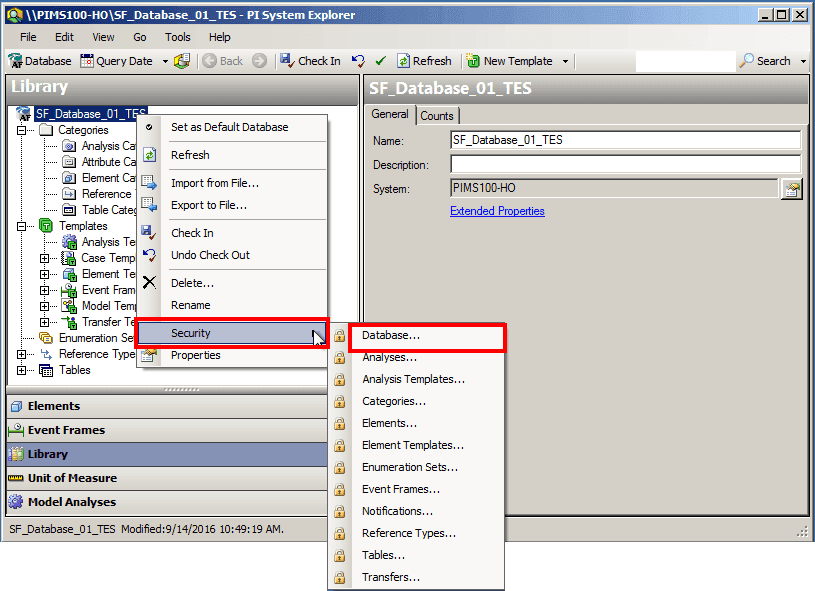Switch to the Counts tab
The height and width of the screenshot is (591, 815).
[437, 115]
